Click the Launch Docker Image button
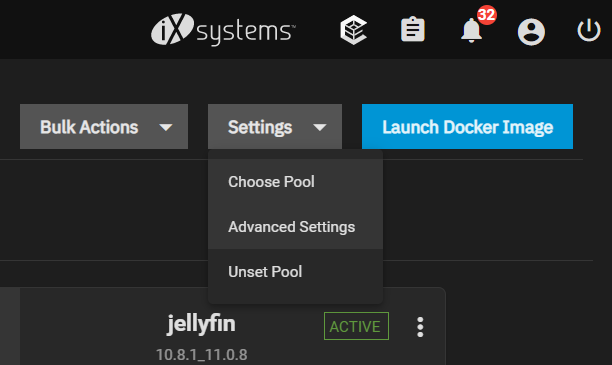This screenshot has width=612, height=365. (467, 126)
